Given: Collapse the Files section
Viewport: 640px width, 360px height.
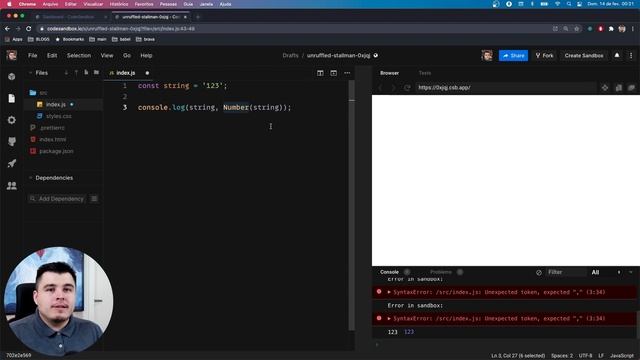Looking at the screenshot, I should point(30,73).
